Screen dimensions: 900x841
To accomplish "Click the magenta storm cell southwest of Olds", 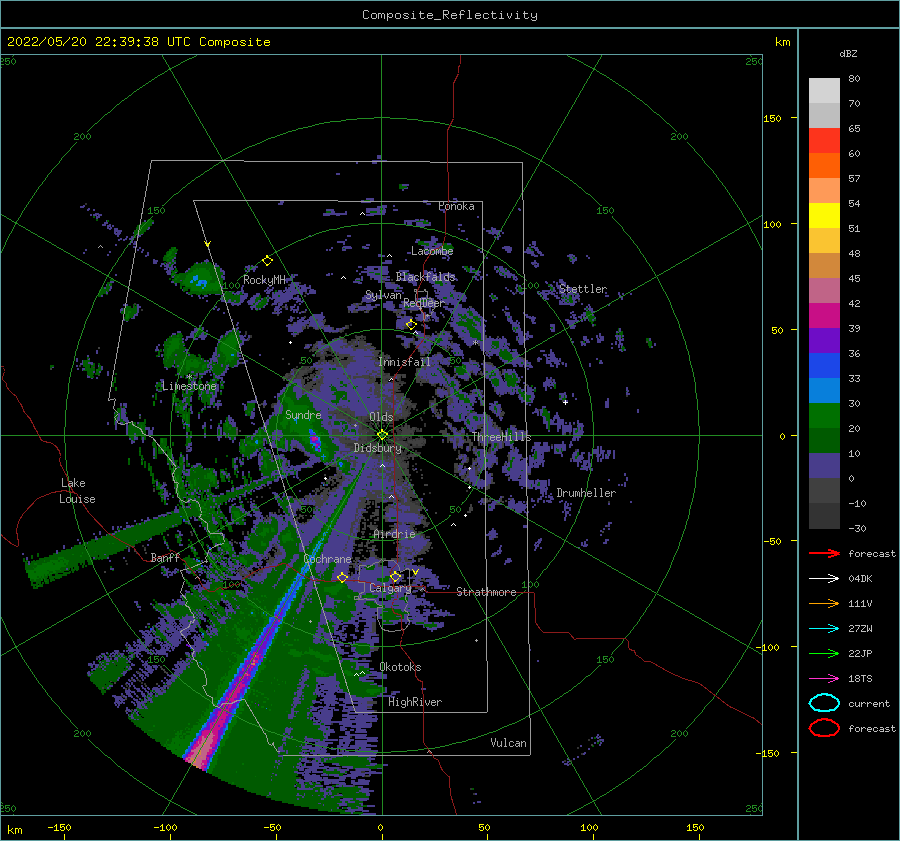I will pos(315,441).
